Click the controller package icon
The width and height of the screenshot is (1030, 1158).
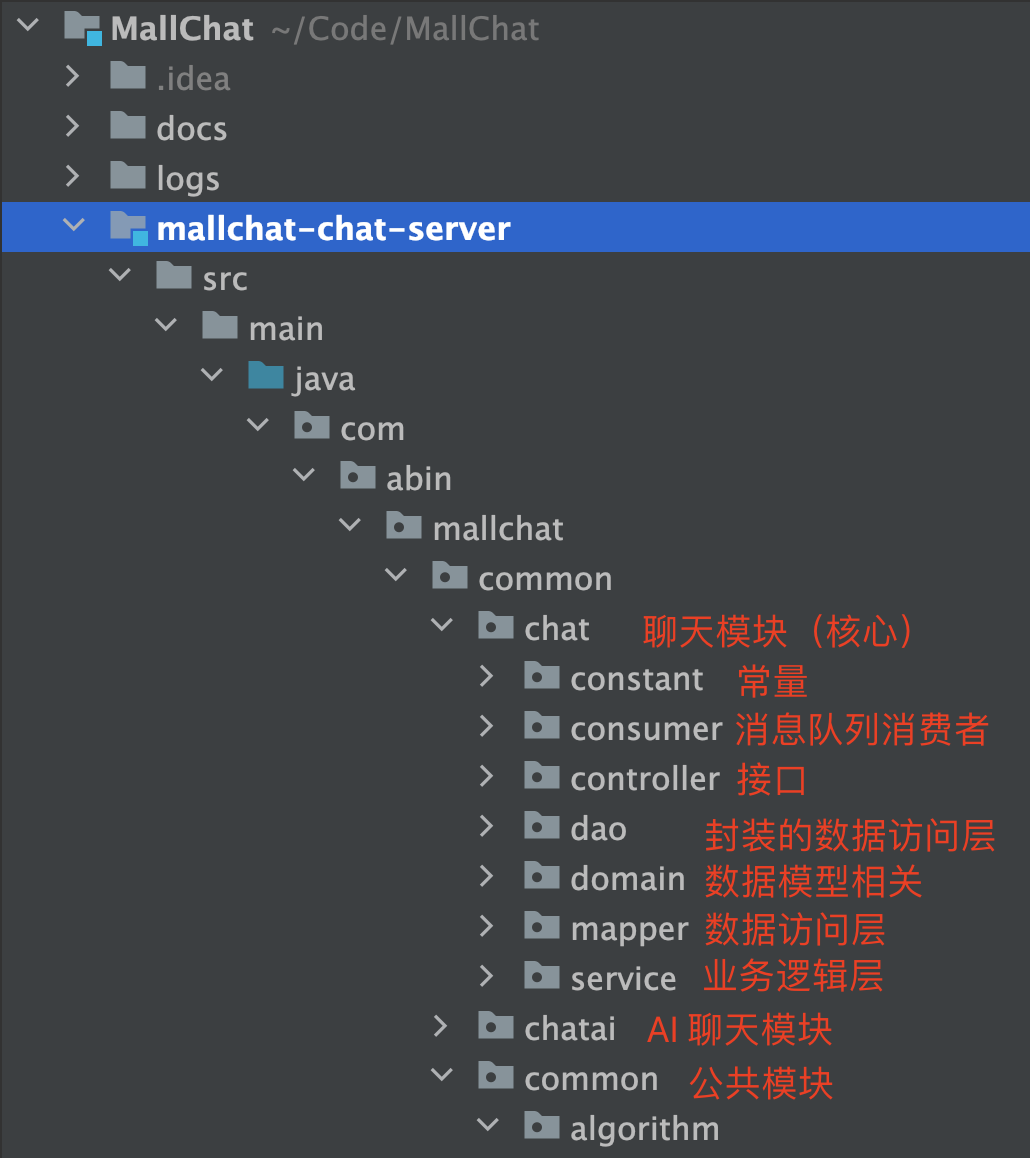541,775
